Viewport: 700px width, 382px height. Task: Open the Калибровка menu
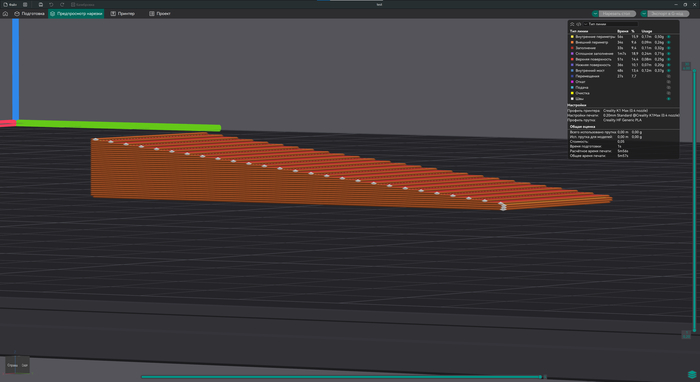coord(83,4)
